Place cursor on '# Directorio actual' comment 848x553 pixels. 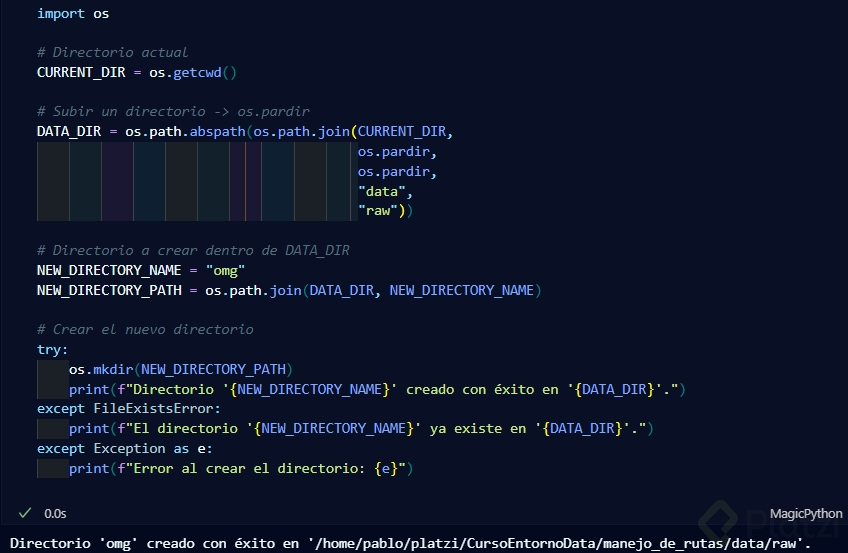112,52
